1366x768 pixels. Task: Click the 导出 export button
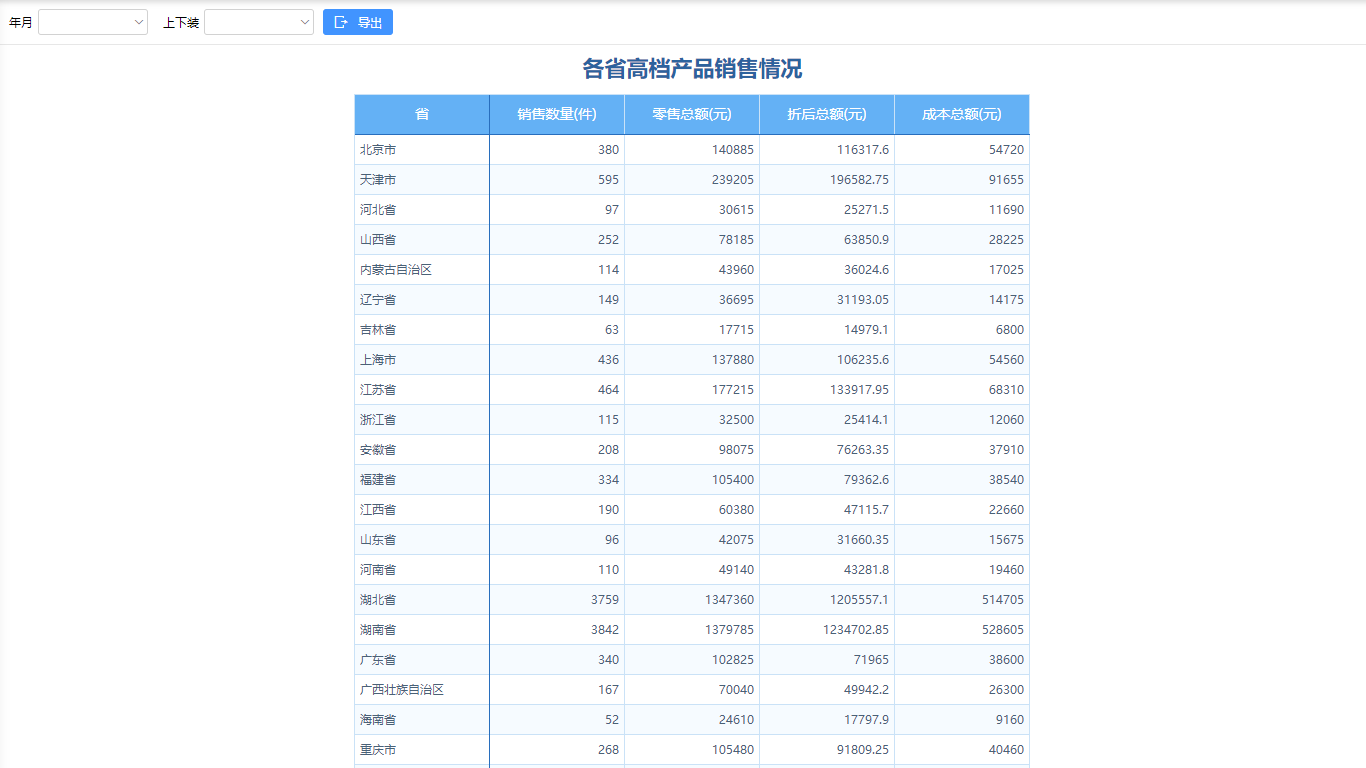pos(357,21)
